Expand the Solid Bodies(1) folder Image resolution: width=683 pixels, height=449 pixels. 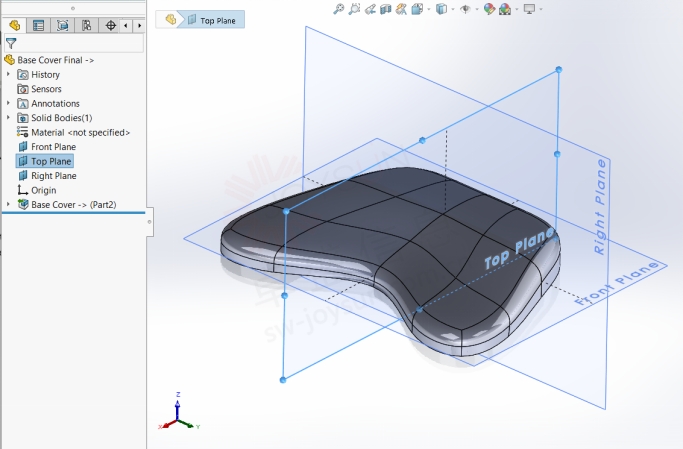pos(8,118)
